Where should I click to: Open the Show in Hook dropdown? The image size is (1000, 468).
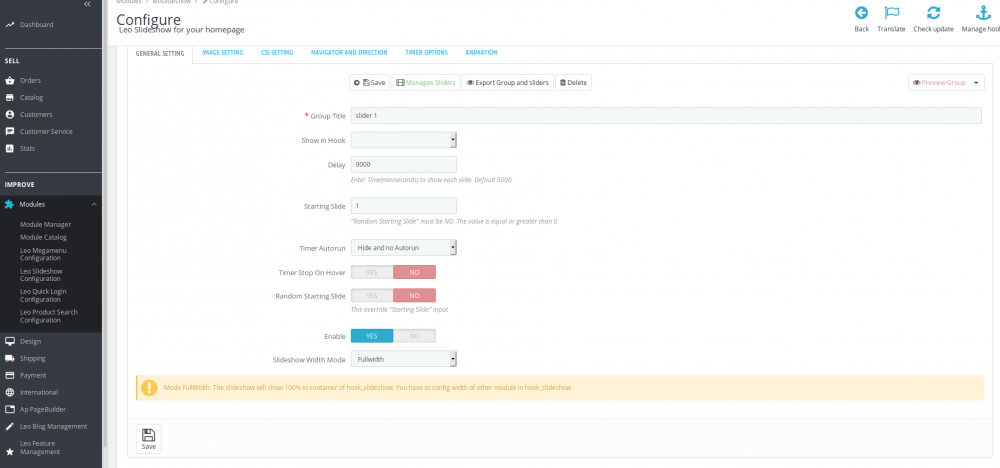click(404, 140)
